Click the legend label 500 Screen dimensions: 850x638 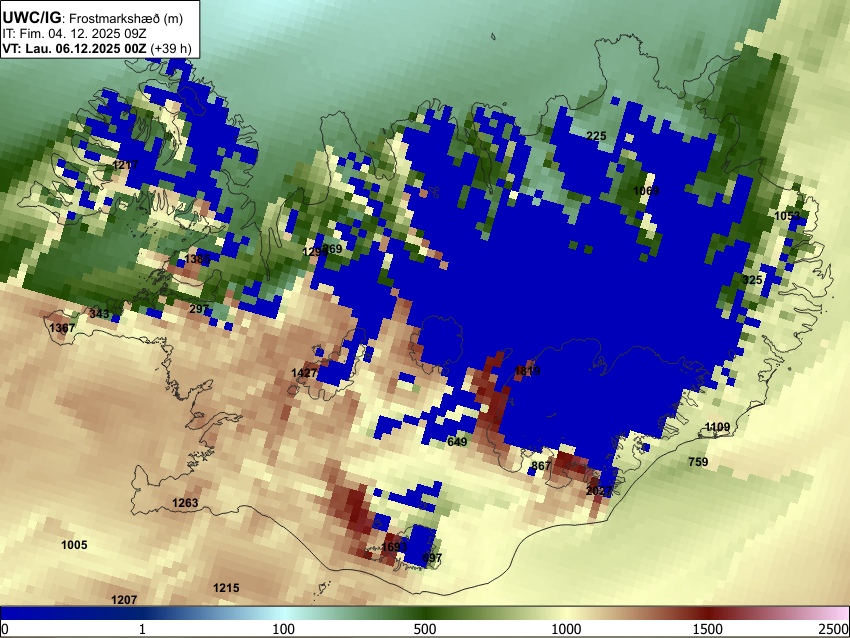click(x=425, y=629)
